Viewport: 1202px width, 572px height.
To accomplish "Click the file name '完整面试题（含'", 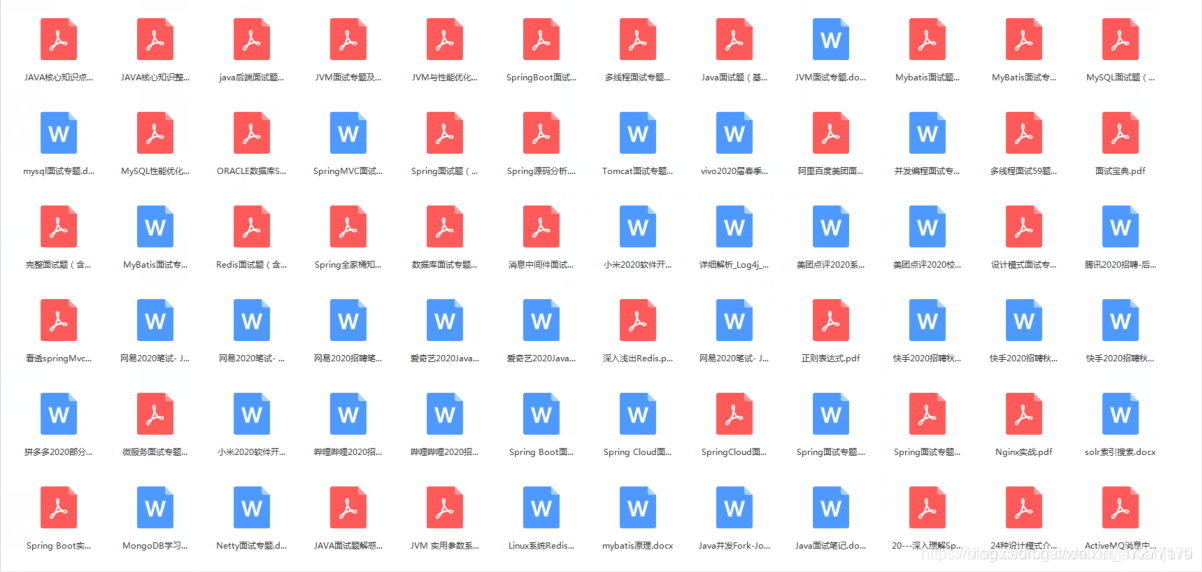I will 58,264.
